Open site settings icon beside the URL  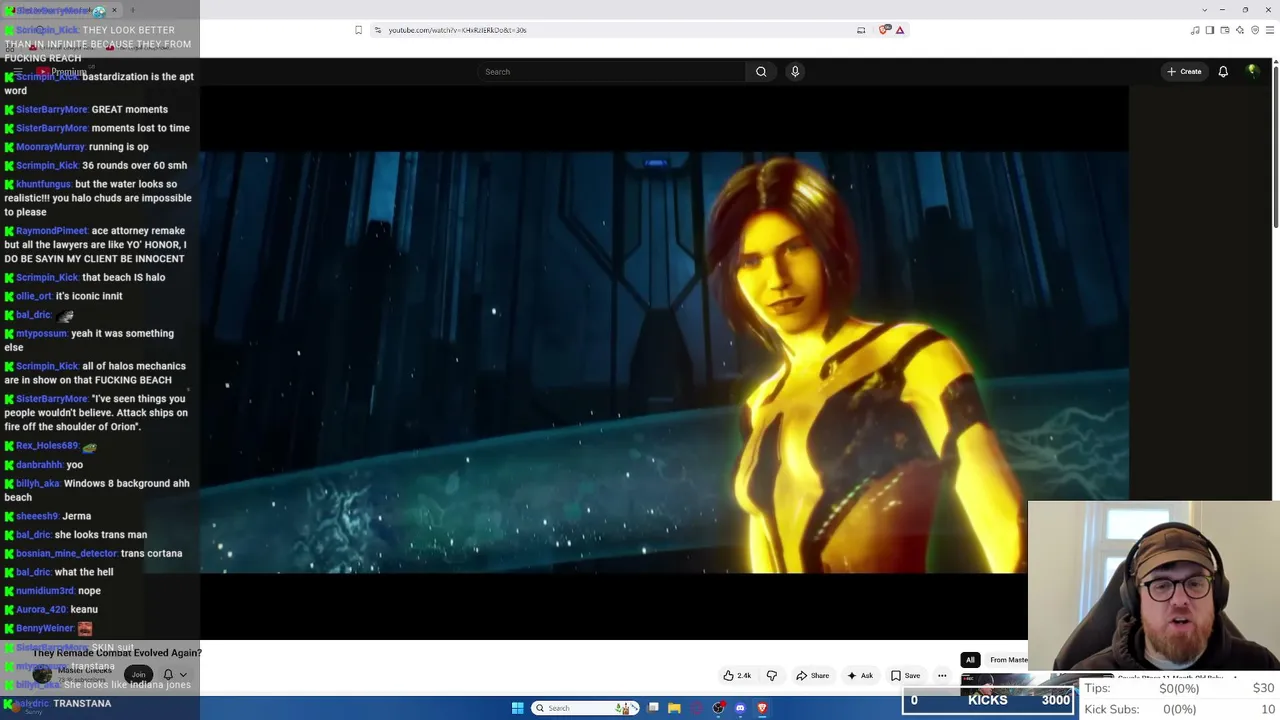coord(377,30)
